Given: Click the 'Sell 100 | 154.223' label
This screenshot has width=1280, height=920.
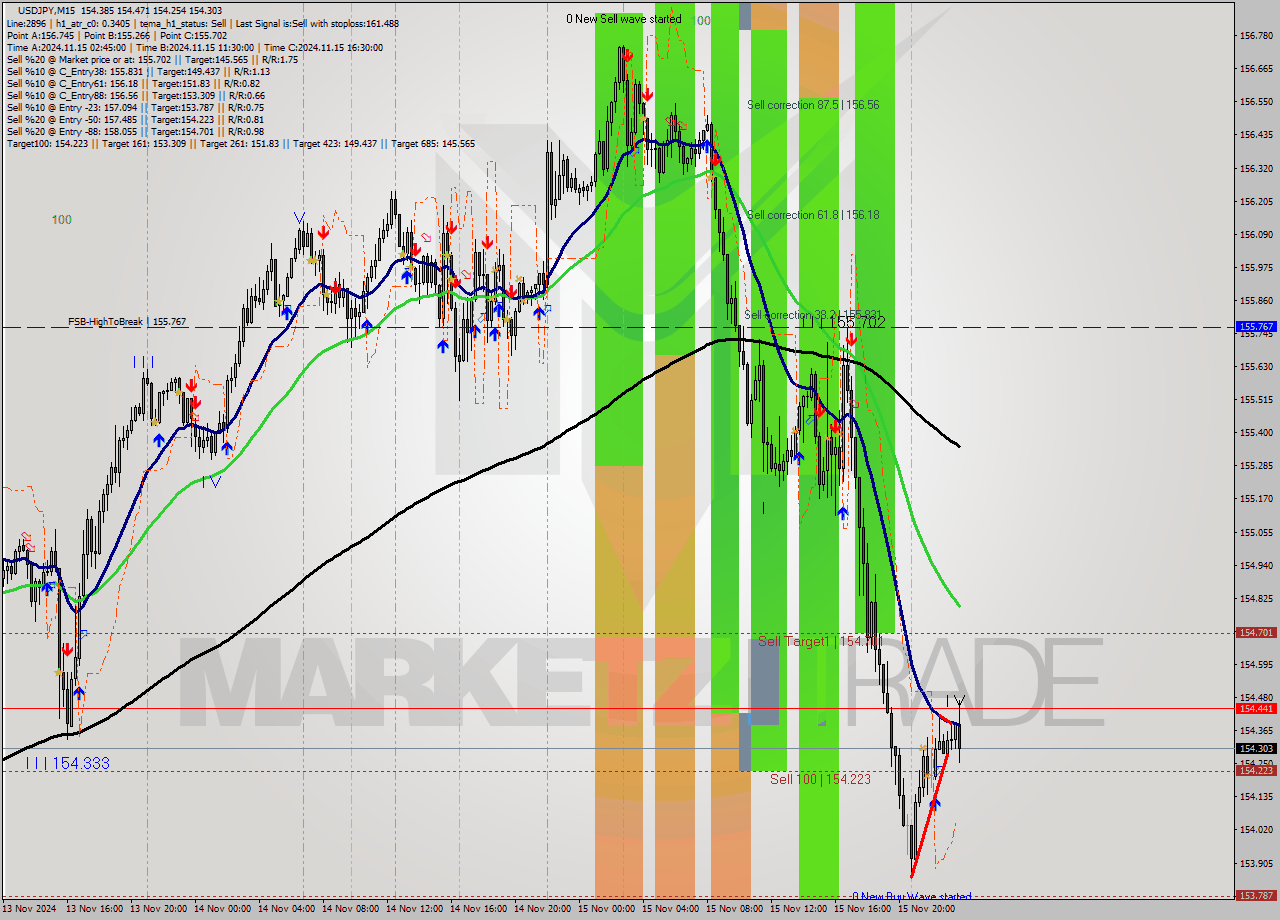Looking at the screenshot, I should pyautogui.click(x=820, y=778).
